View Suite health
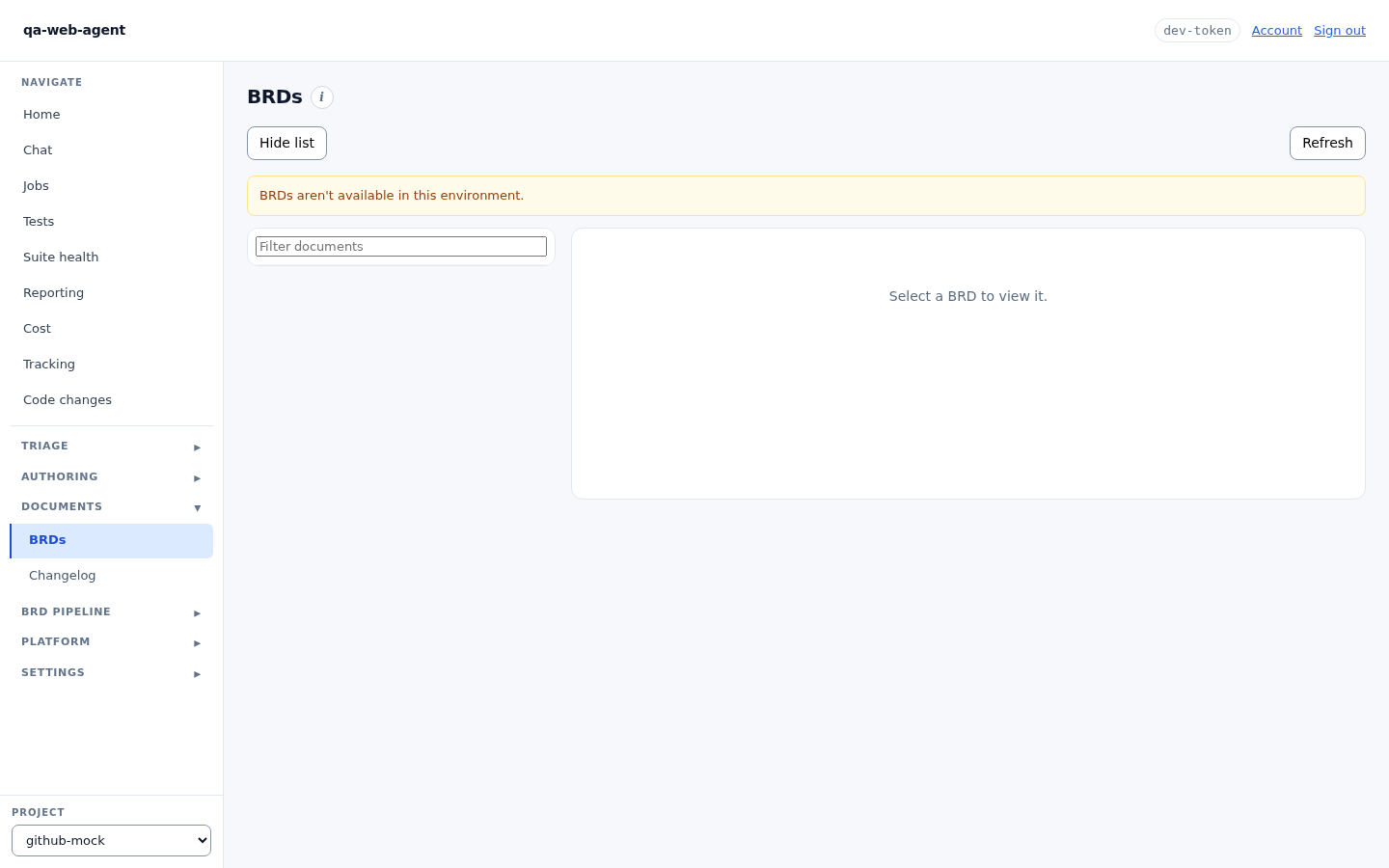 (111, 258)
